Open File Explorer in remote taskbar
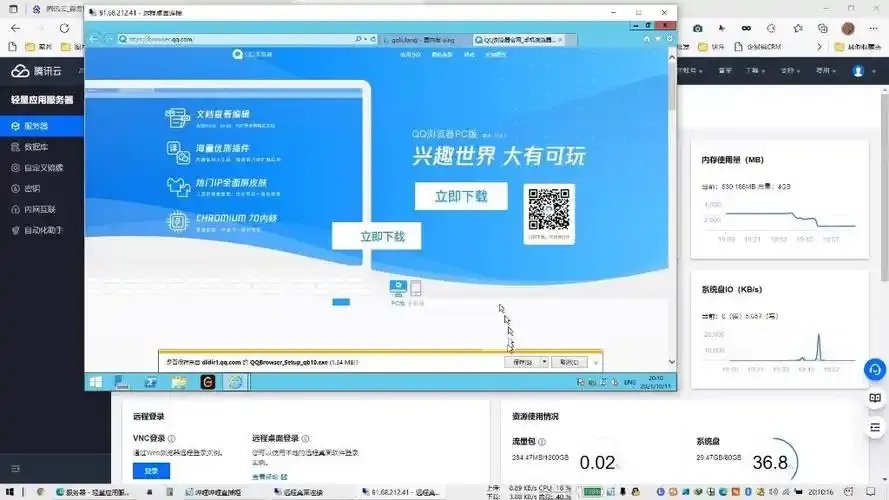 [x=179, y=382]
